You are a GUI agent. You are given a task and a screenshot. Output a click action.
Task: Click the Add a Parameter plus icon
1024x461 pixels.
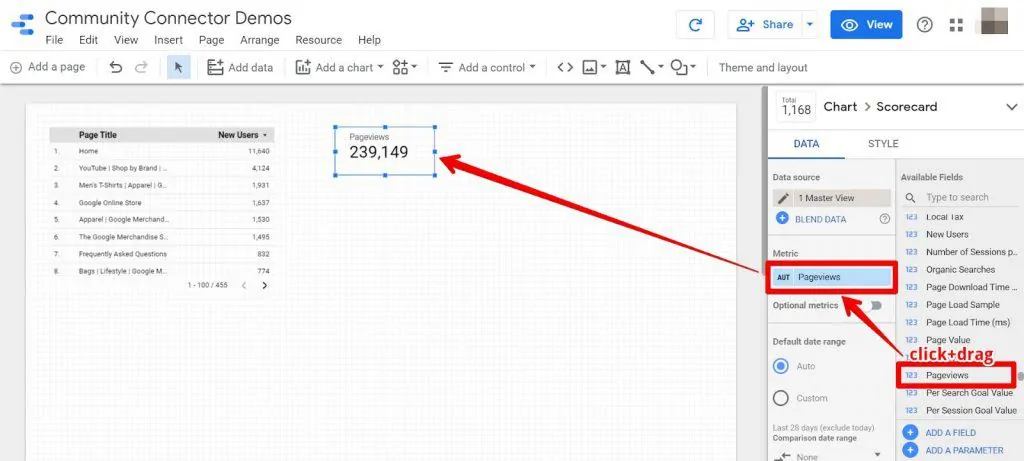(x=910, y=450)
